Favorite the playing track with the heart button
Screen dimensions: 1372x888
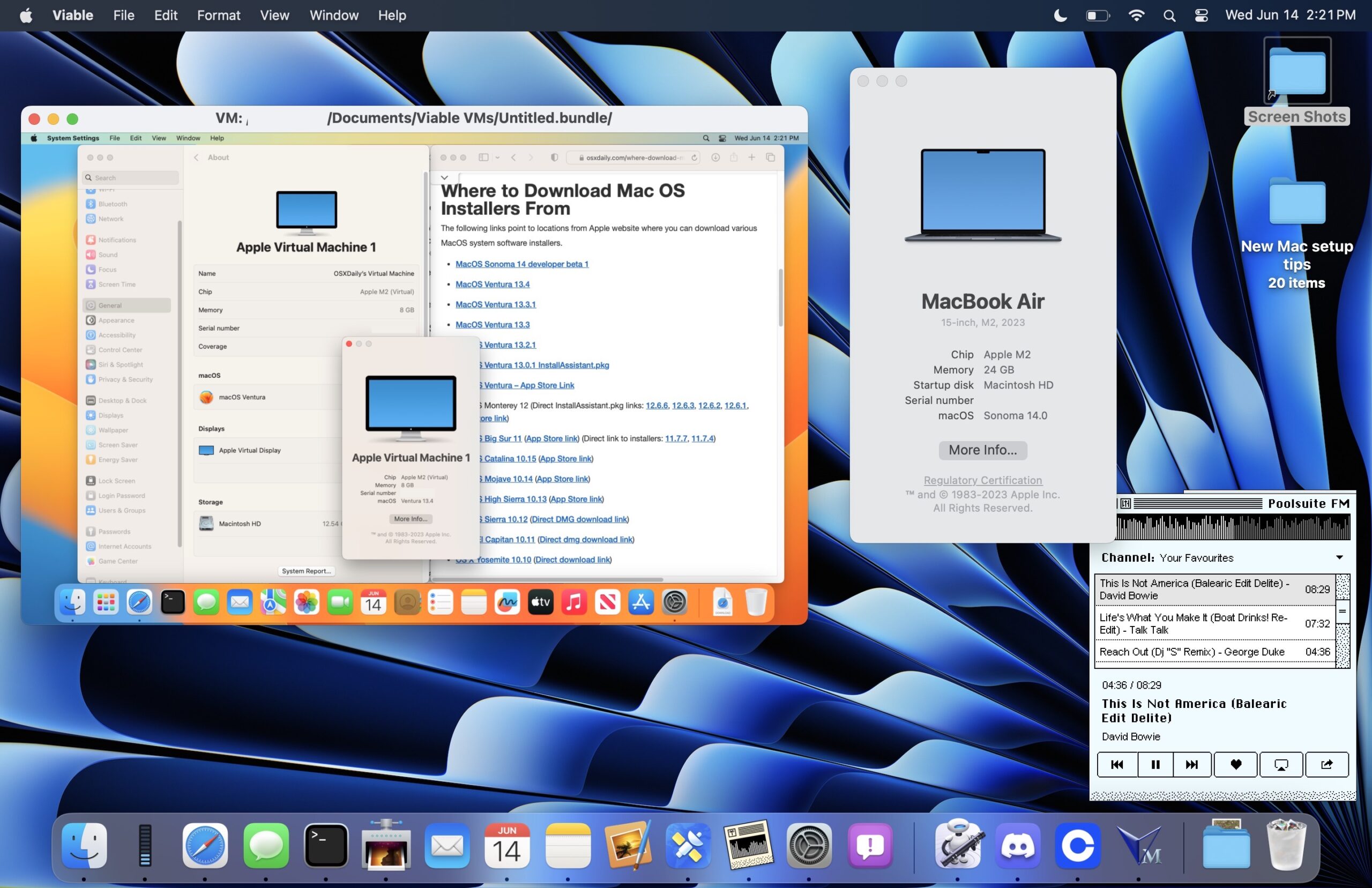1236,765
